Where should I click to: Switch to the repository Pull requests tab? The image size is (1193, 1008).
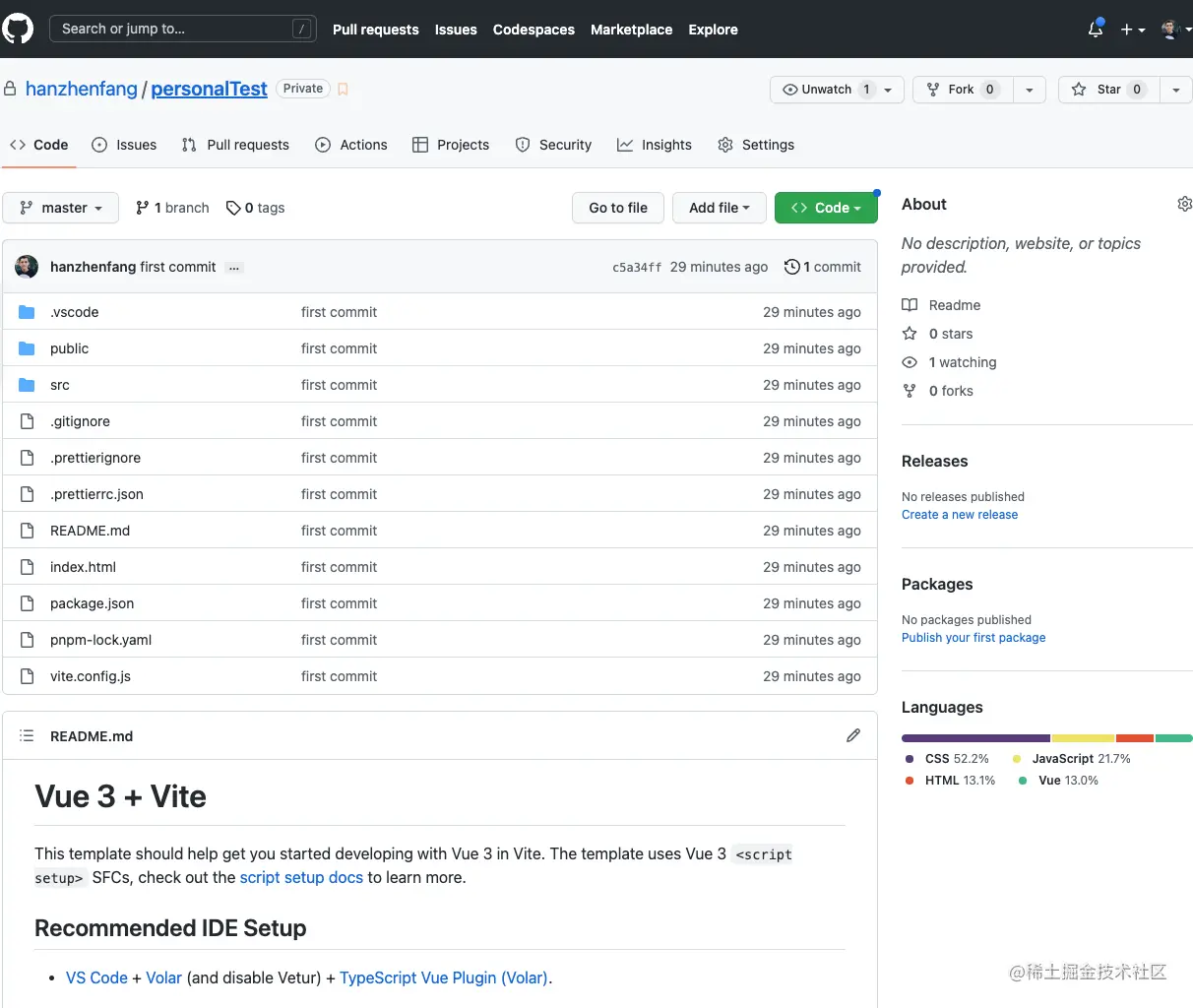coord(235,145)
